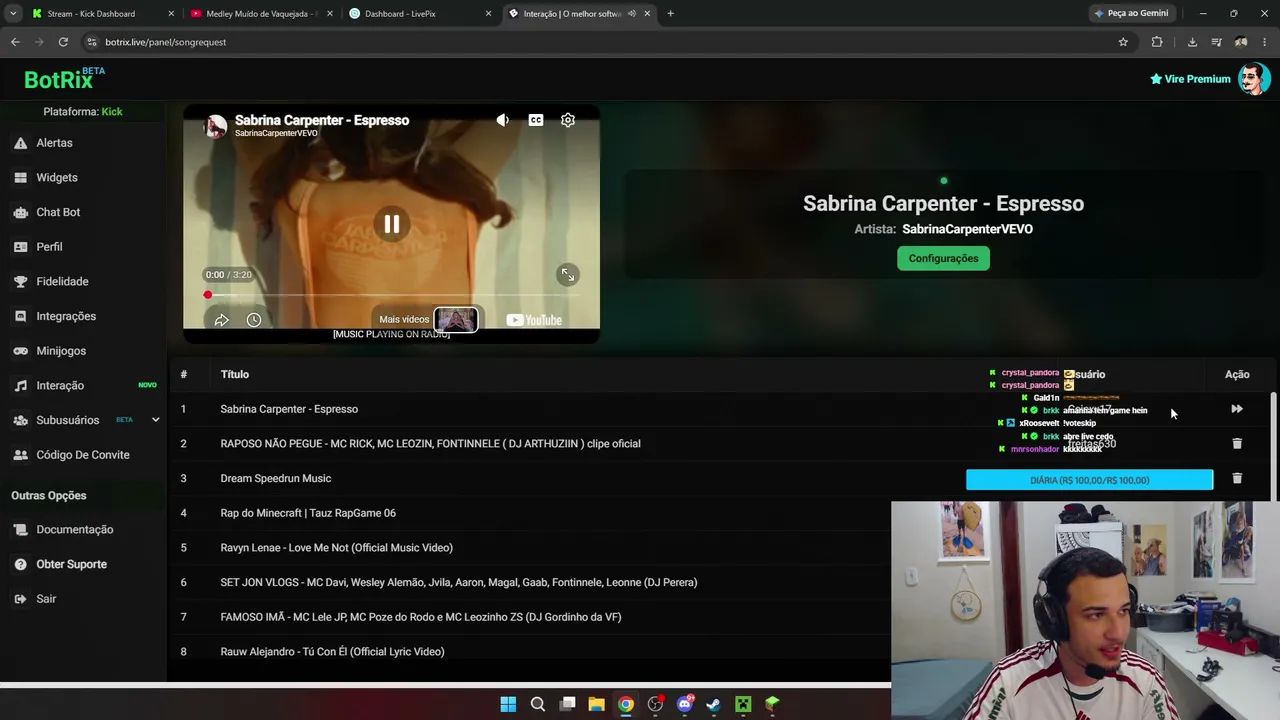Click the song queue vertical scrollbar

point(1273,445)
